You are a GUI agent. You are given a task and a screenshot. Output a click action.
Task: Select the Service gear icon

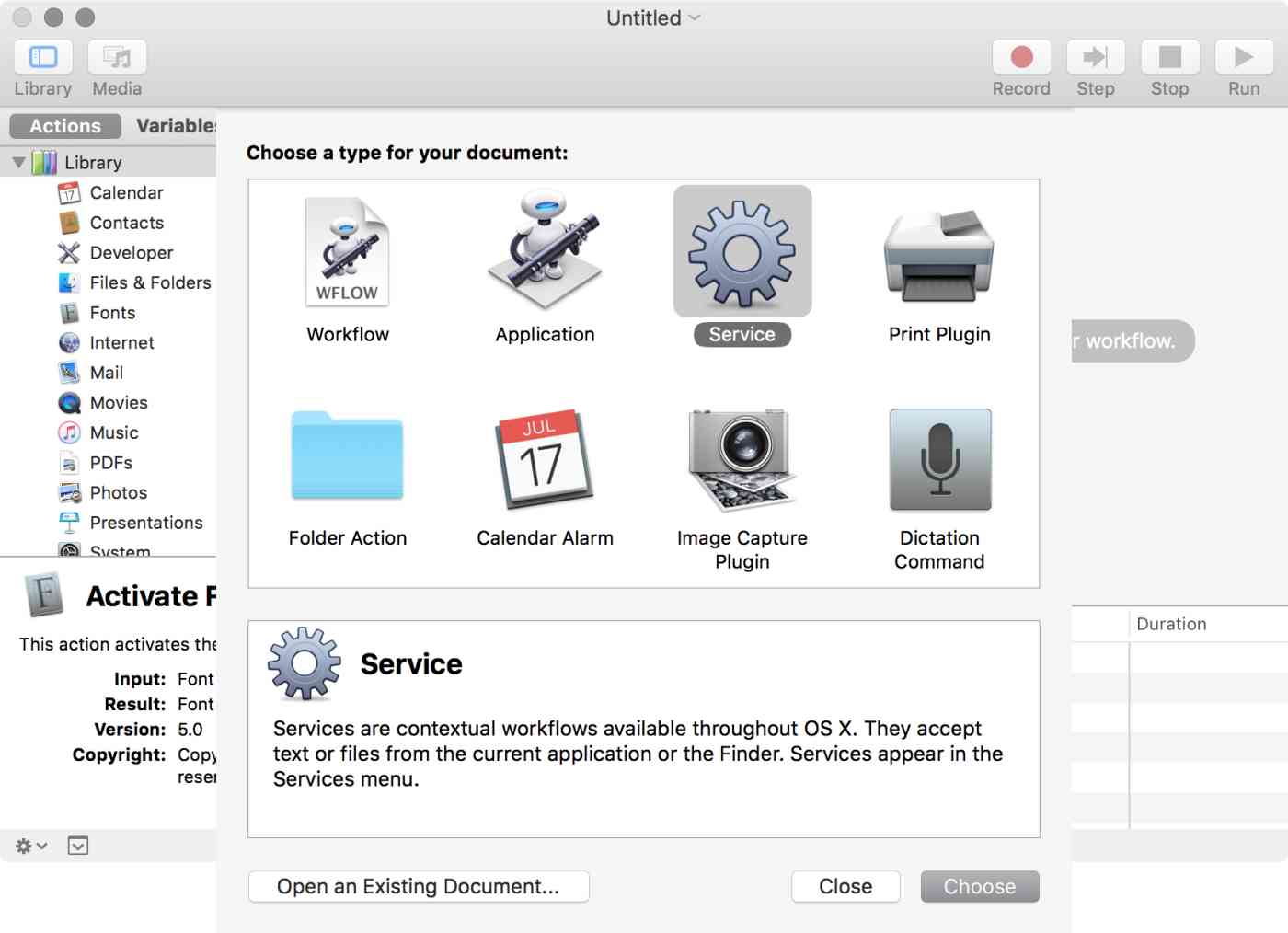click(742, 252)
